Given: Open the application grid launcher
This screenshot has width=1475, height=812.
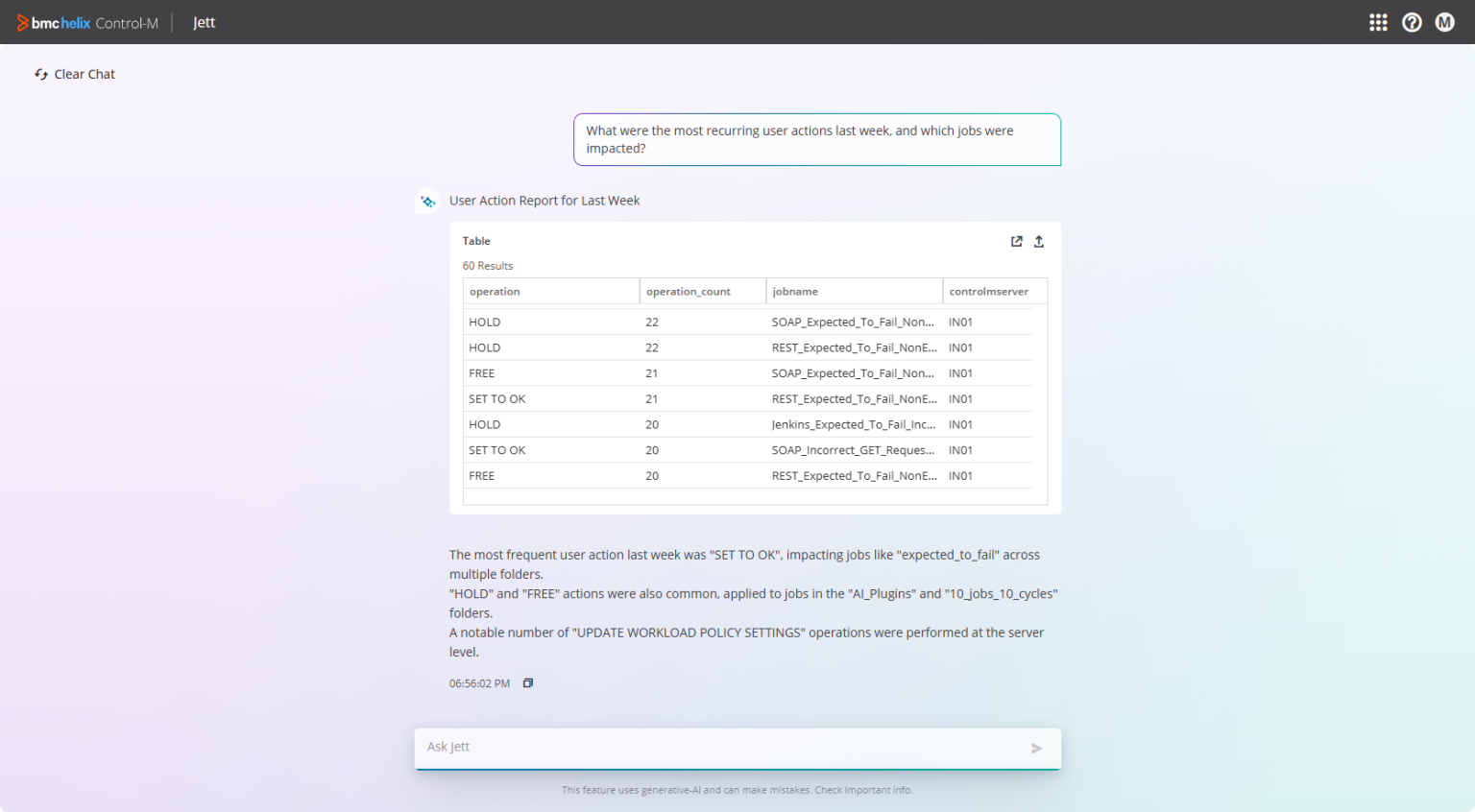Looking at the screenshot, I should pos(1378,21).
